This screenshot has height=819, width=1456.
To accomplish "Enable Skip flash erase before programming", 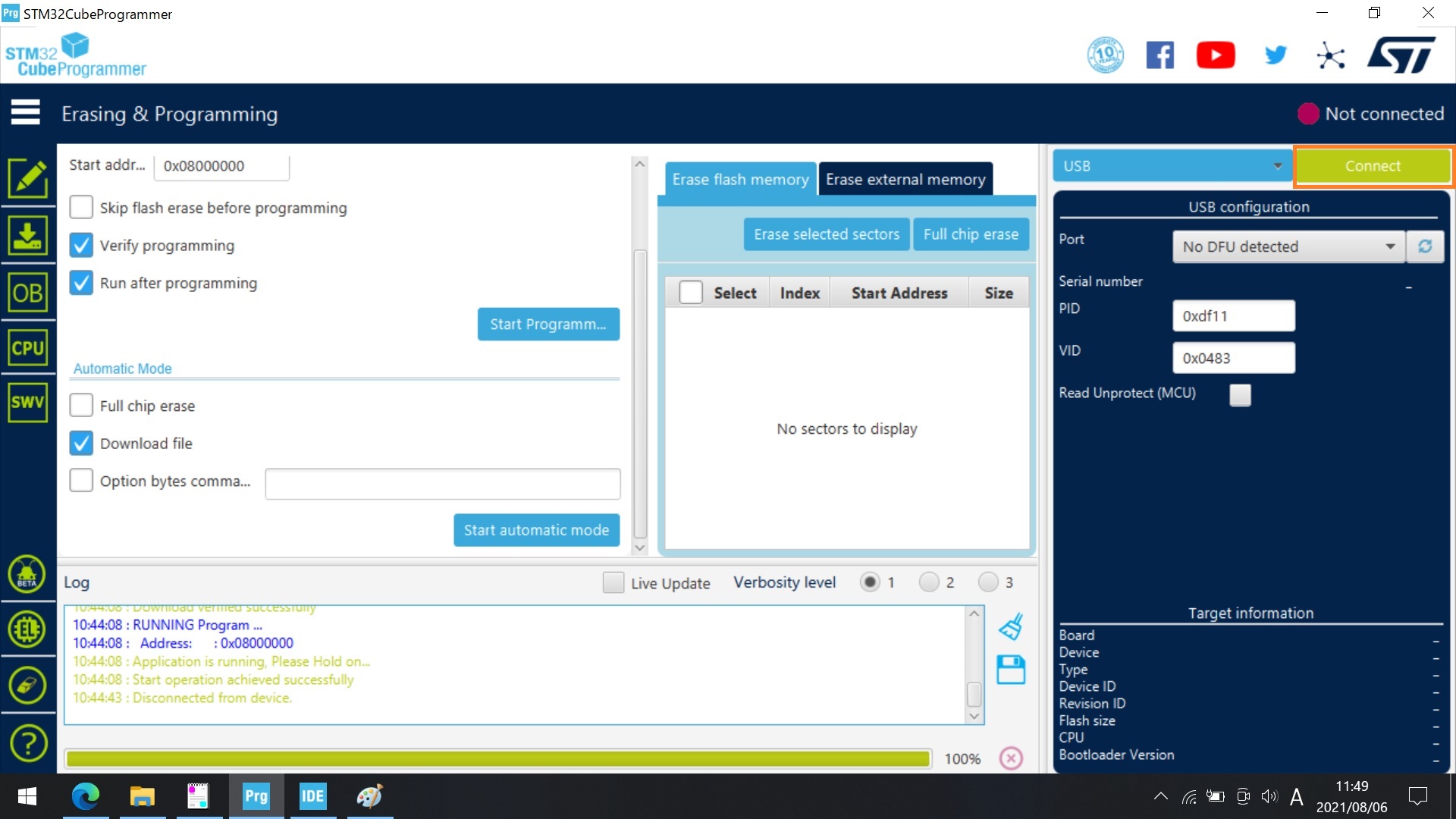I will 81,207.
